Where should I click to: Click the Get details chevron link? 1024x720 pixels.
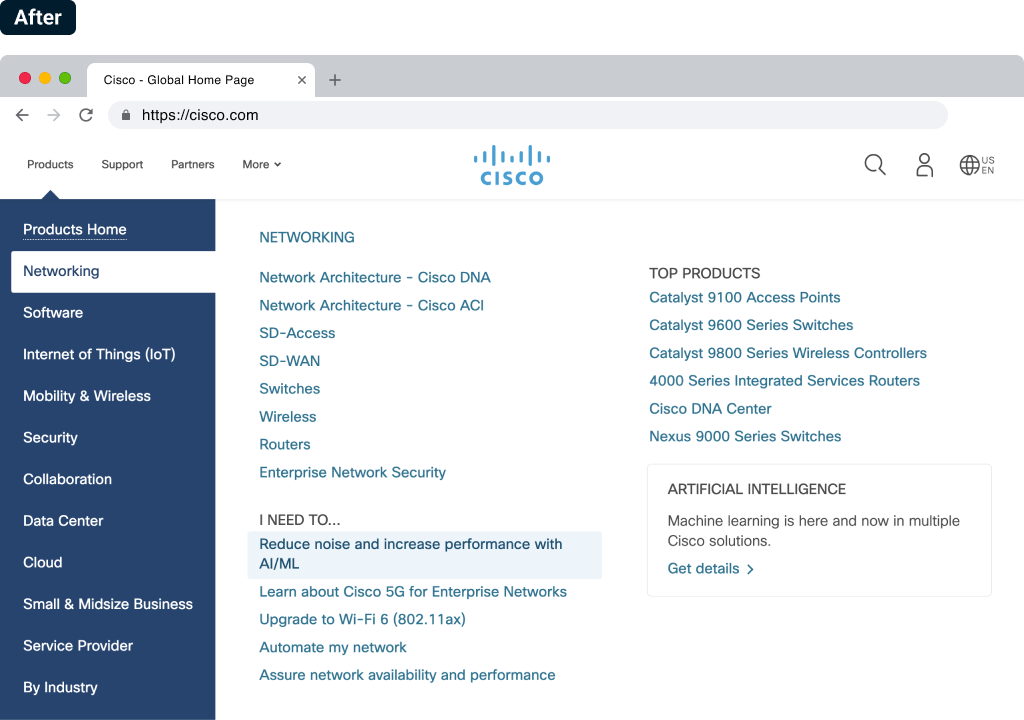(711, 569)
